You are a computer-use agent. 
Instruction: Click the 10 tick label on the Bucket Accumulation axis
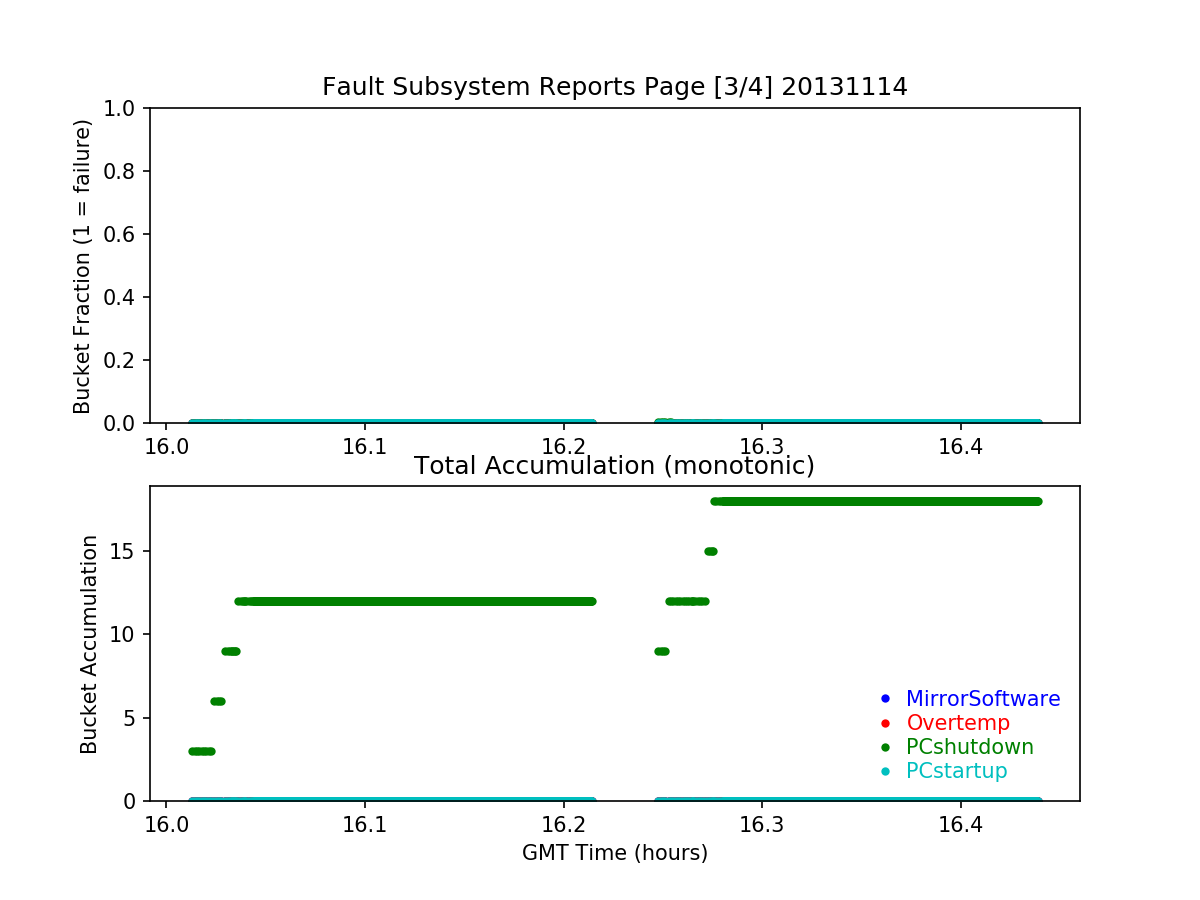coord(128,634)
